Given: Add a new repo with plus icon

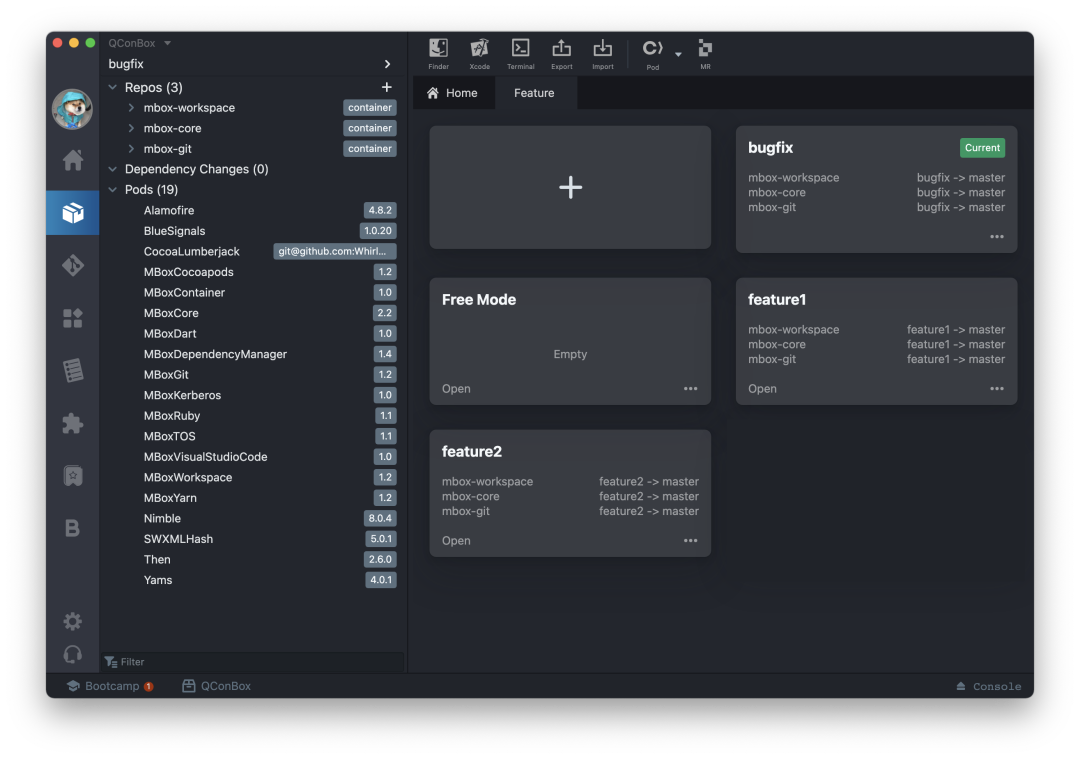Looking at the screenshot, I should coord(387,88).
